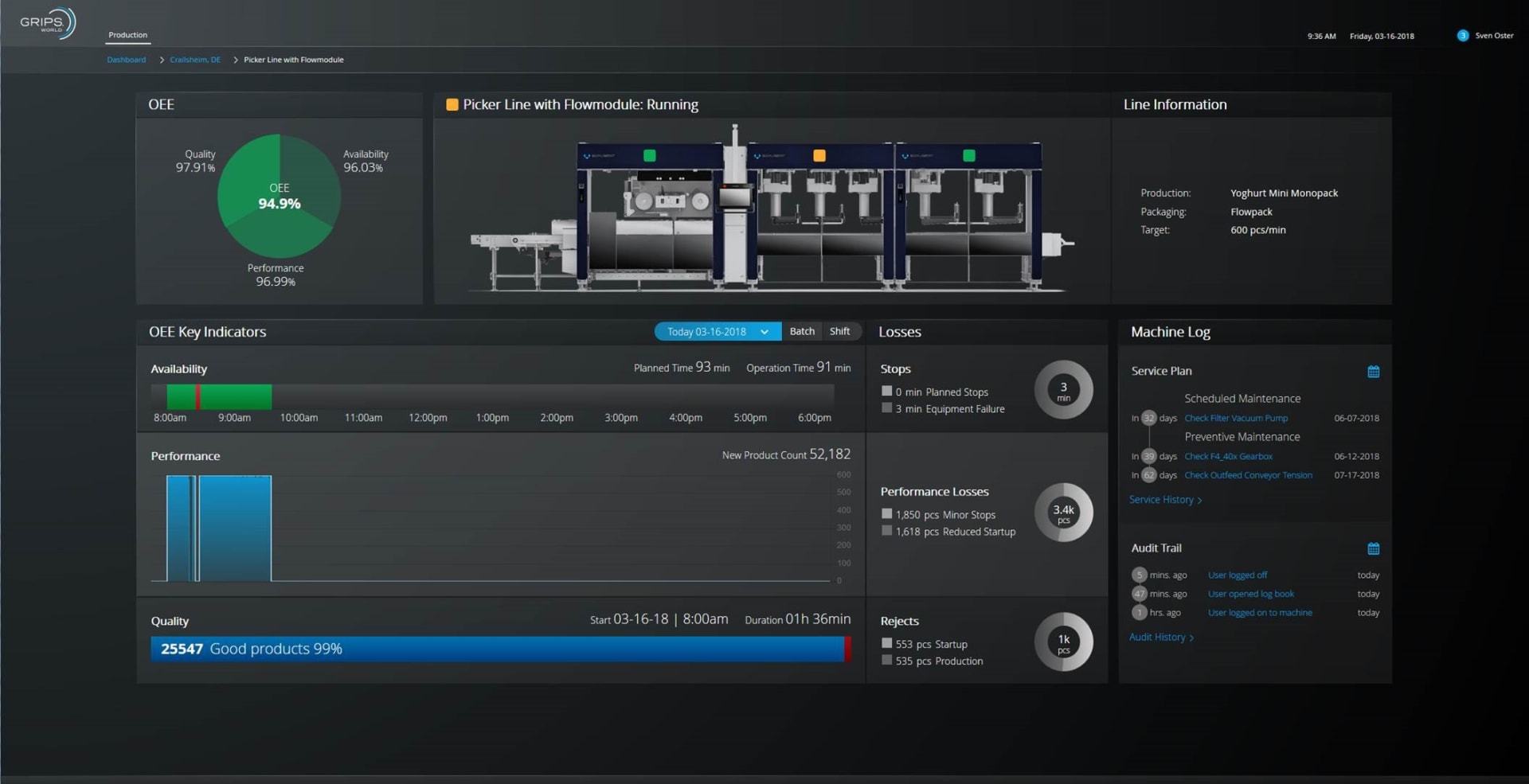This screenshot has height=784, width=1529.
Task: Open Sven Oster user menu
Action: click(1494, 35)
